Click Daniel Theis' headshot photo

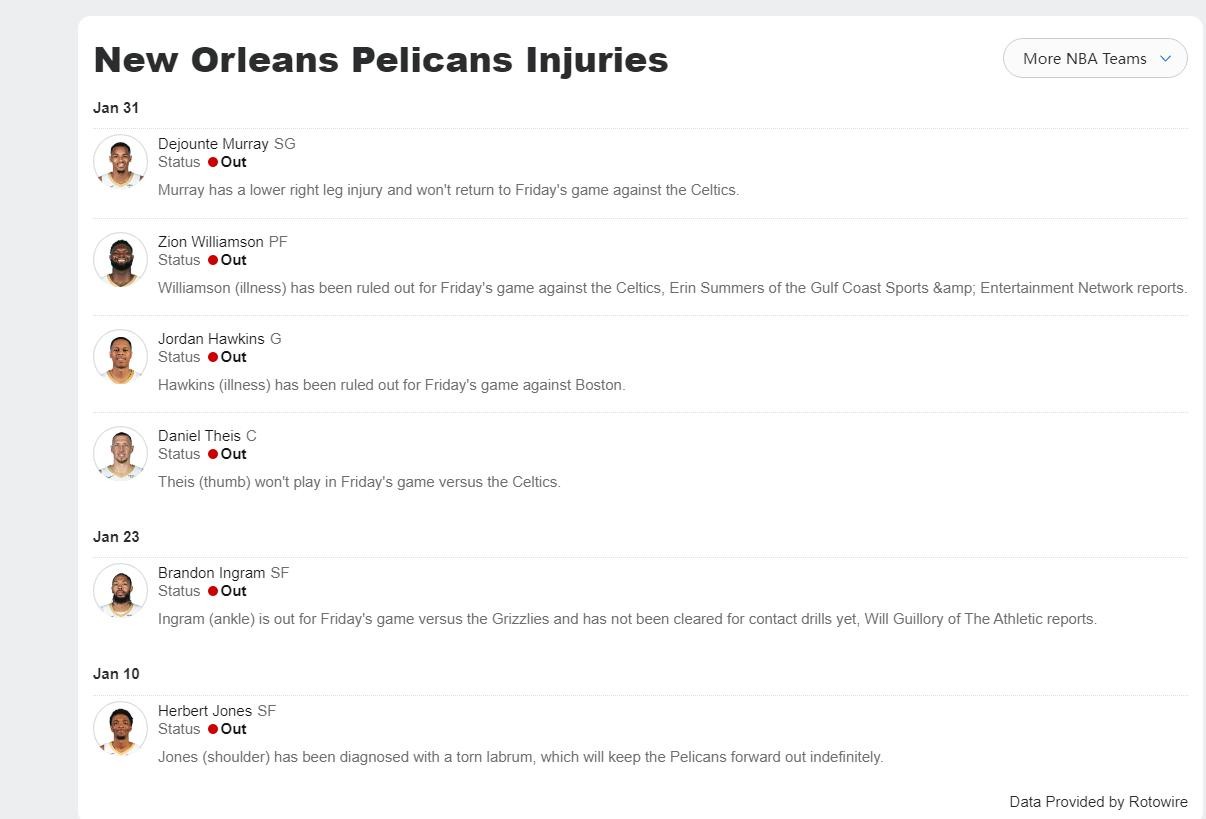tap(121, 454)
